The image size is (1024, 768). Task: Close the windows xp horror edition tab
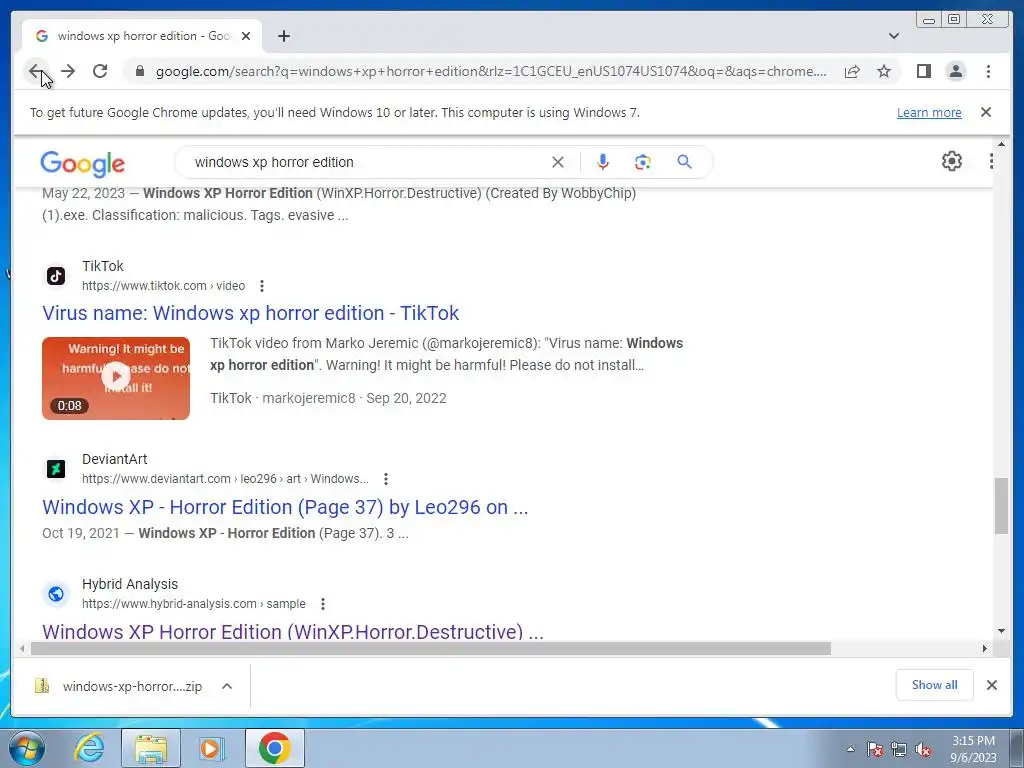[246, 36]
